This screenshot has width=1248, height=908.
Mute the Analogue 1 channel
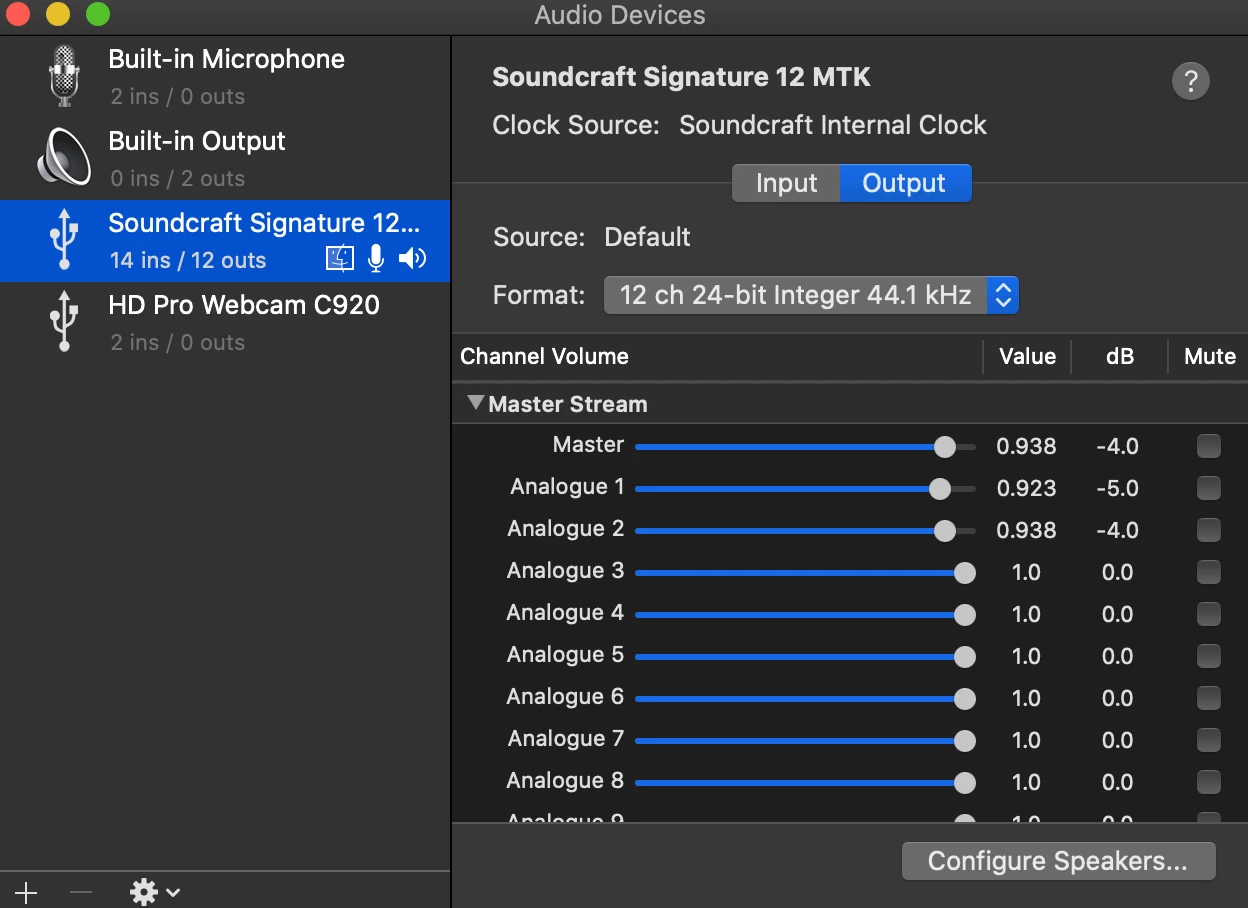pos(1209,488)
